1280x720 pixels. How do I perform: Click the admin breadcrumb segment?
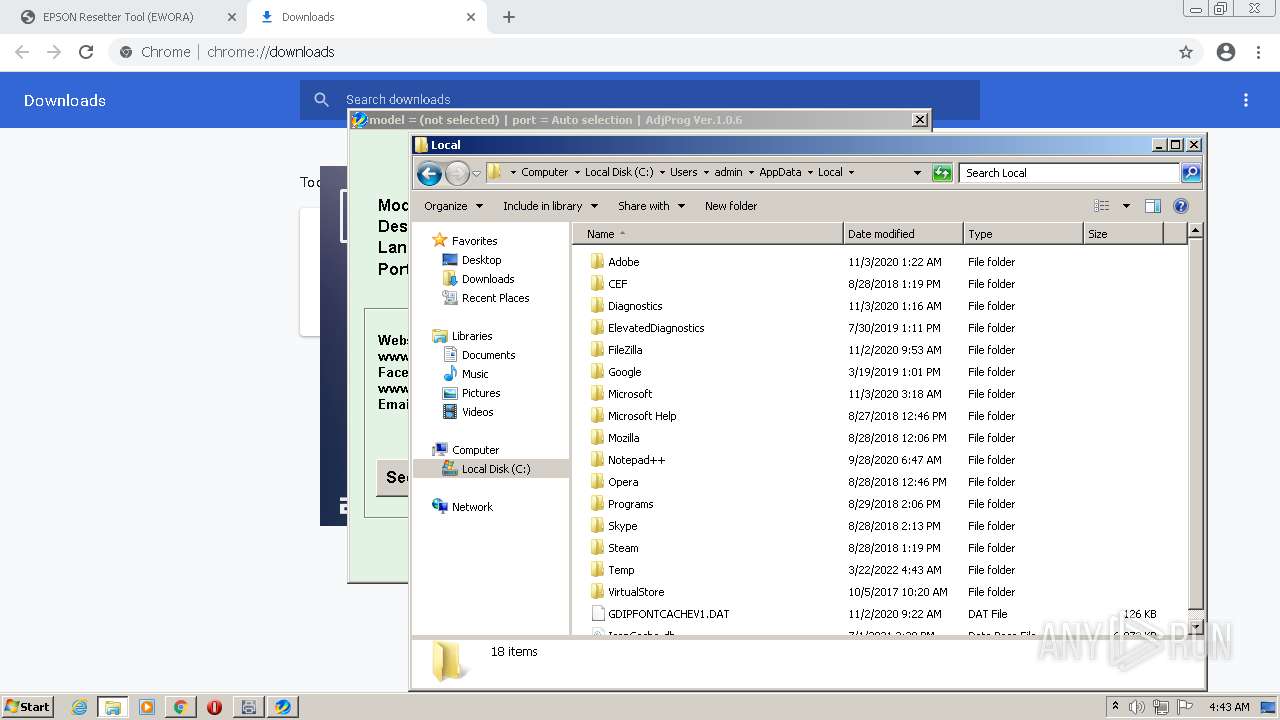(x=728, y=172)
